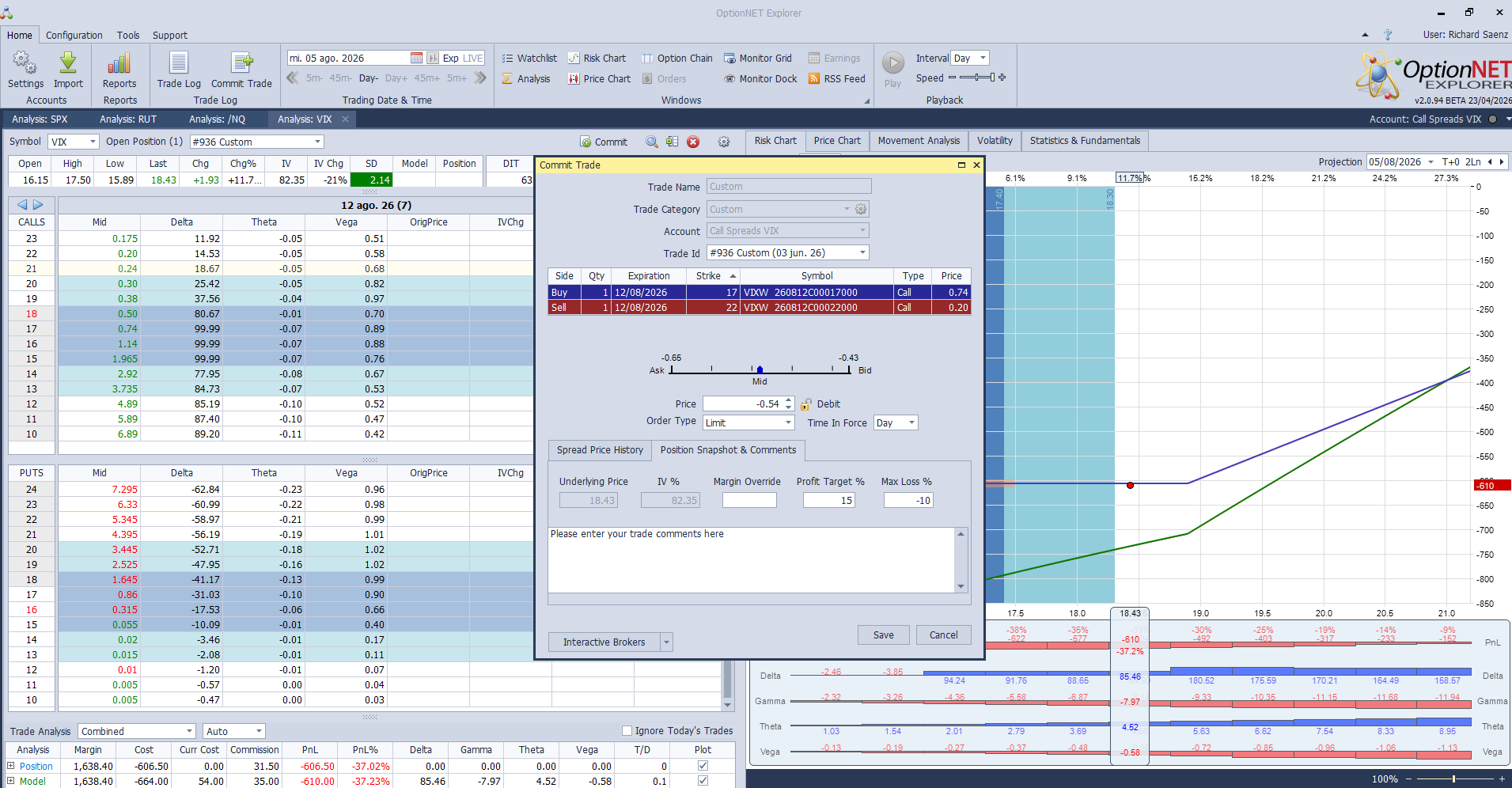Step forward with the double right chevron
Screen dimensions: 1512x788
coord(479,78)
